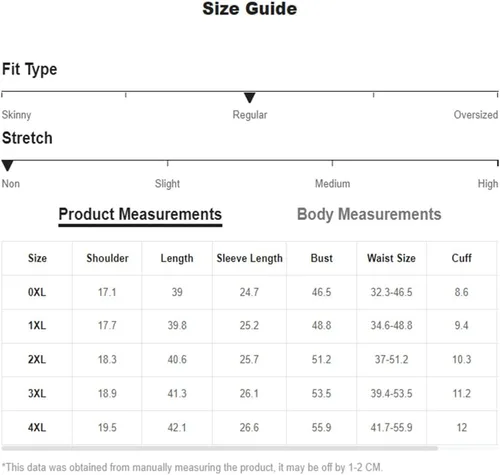Click the Stretch Non marker triangle
The width and height of the screenshot is (500, 475).
7,166
